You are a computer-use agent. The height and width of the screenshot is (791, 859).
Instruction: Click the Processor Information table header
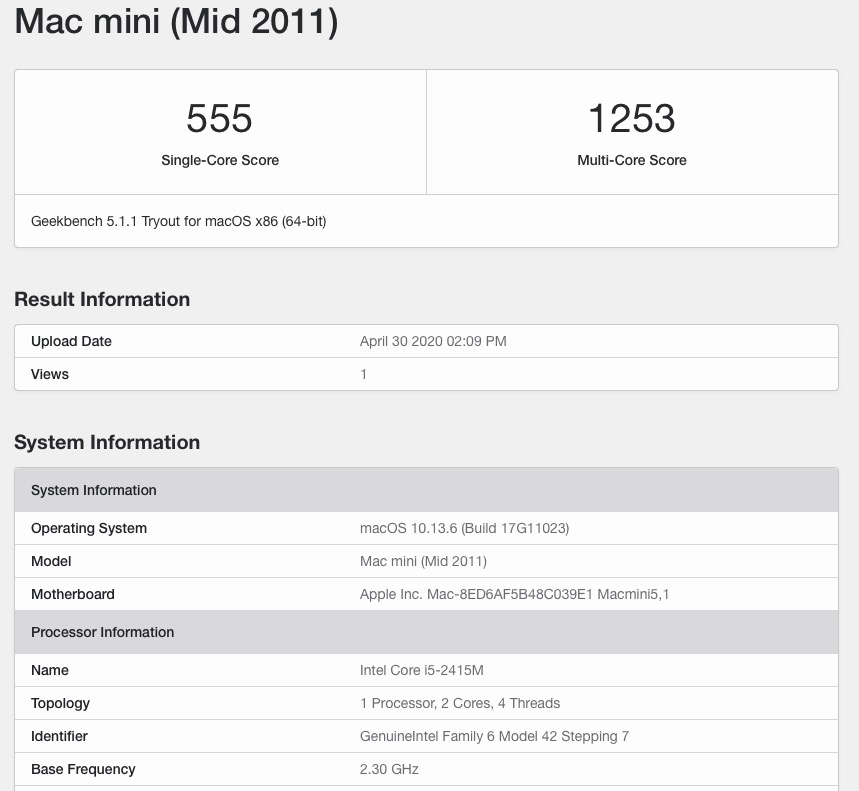(103, 632)
